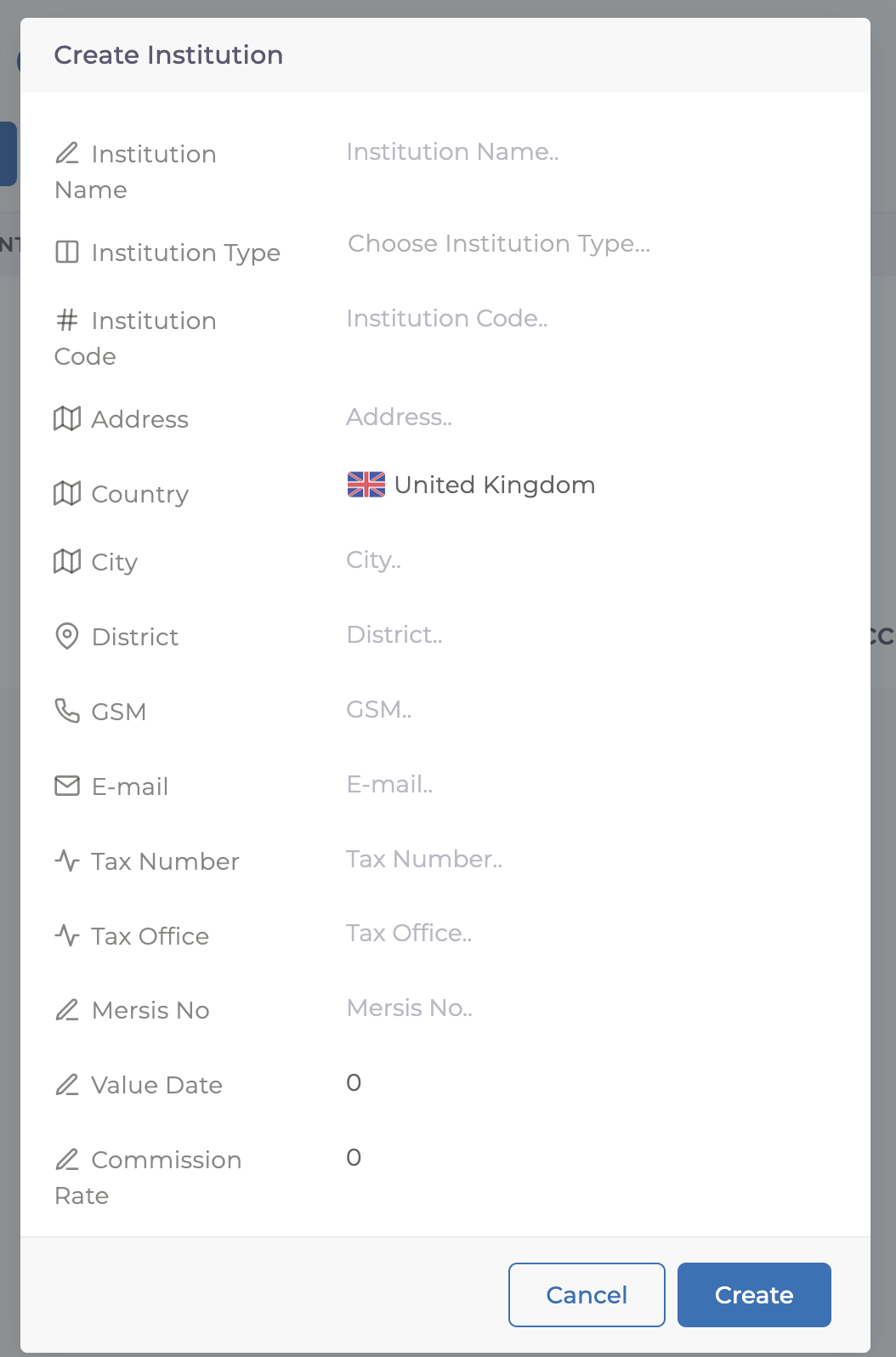Click the map icon beside Address
The width and height of the screenshot is (896, 1357).
pyautogui.click(x=67, y=419)
